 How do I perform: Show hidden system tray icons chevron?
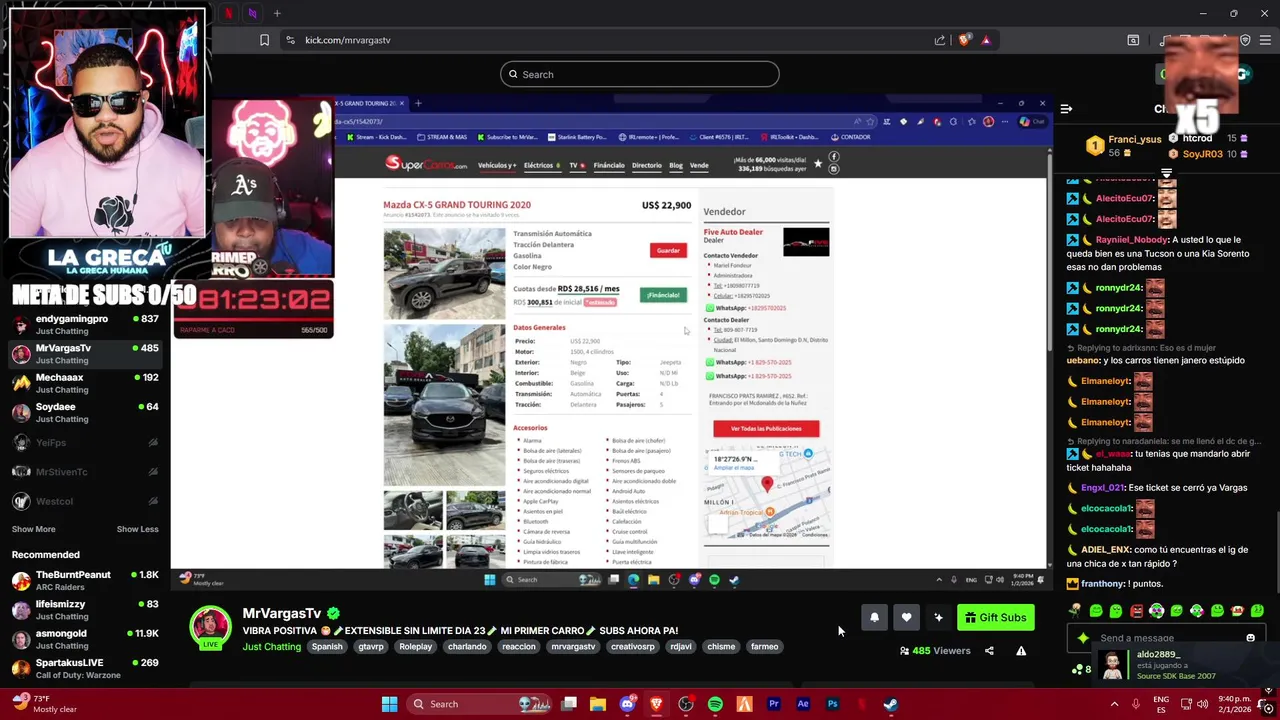click(x=1114, y=704)
